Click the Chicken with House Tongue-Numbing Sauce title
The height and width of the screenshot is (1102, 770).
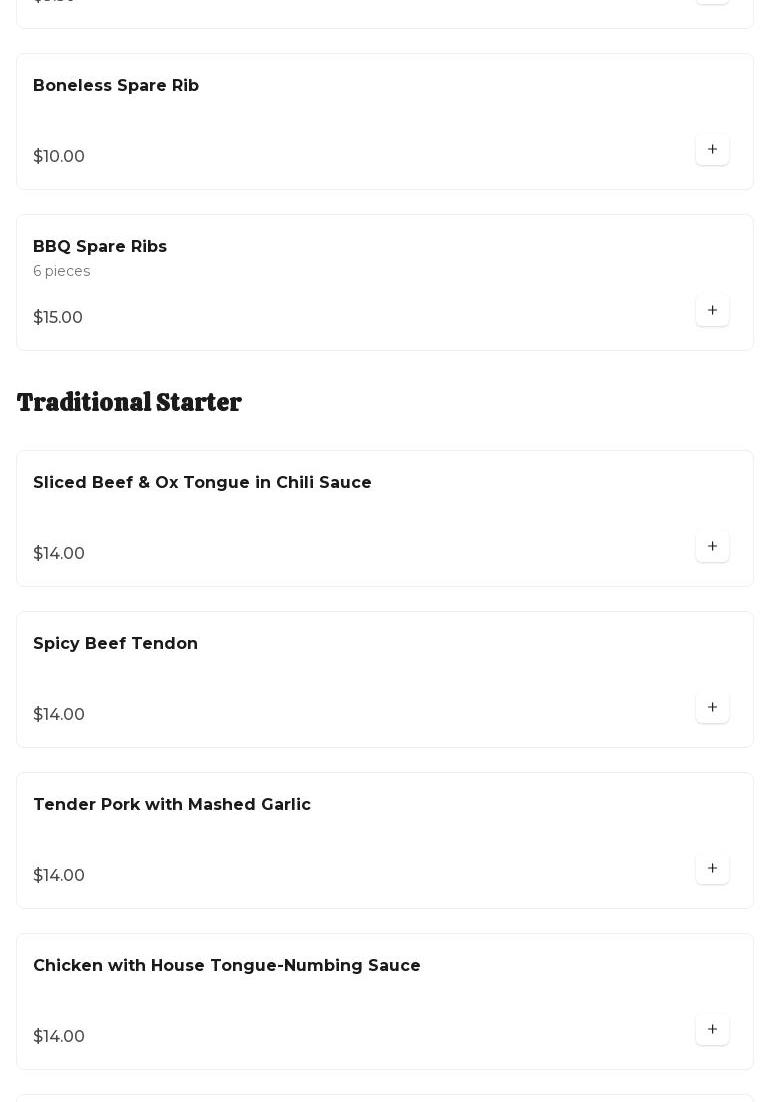coord(227,966)
